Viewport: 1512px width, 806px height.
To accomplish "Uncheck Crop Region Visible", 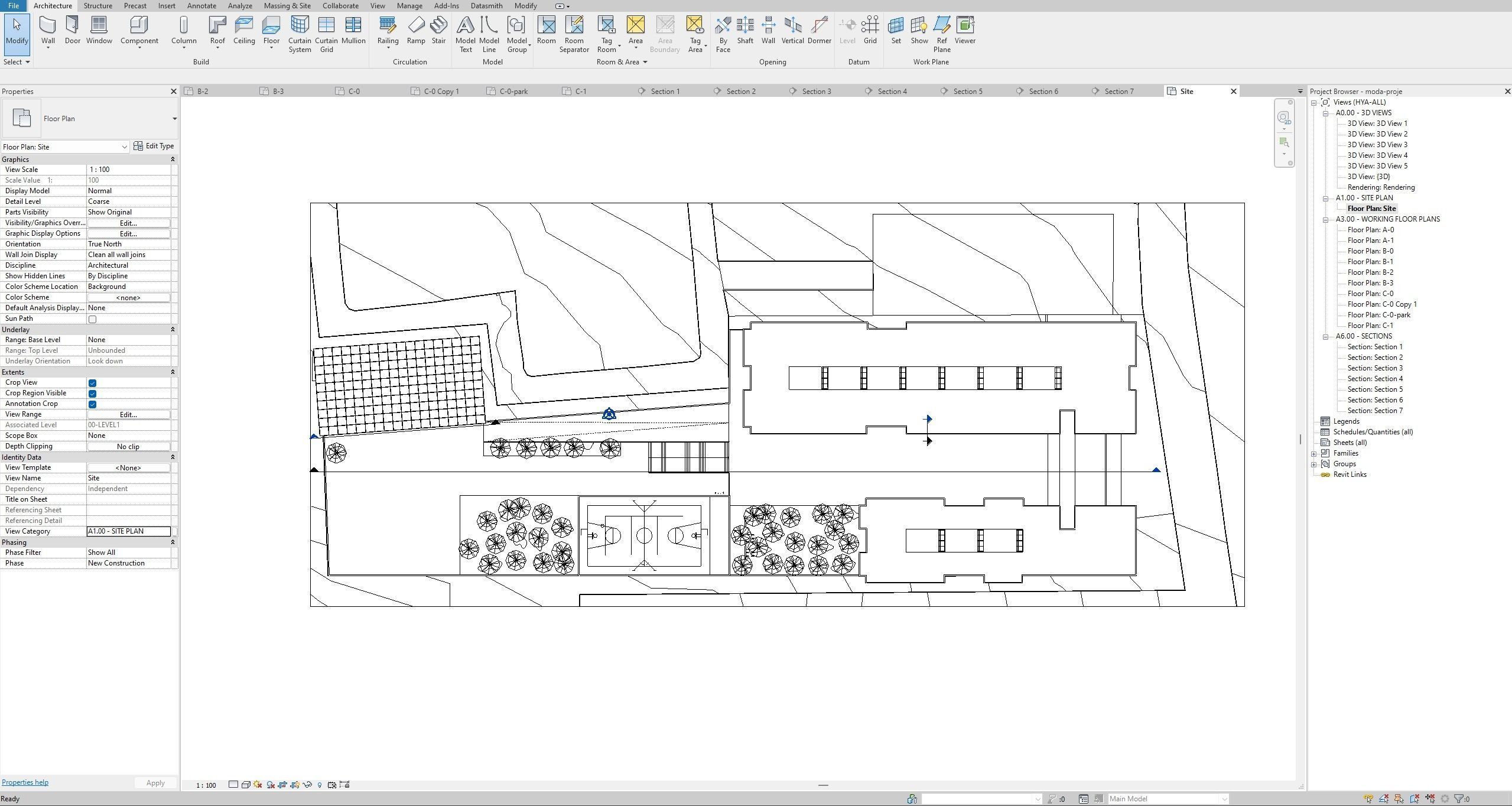I will 92,393.
